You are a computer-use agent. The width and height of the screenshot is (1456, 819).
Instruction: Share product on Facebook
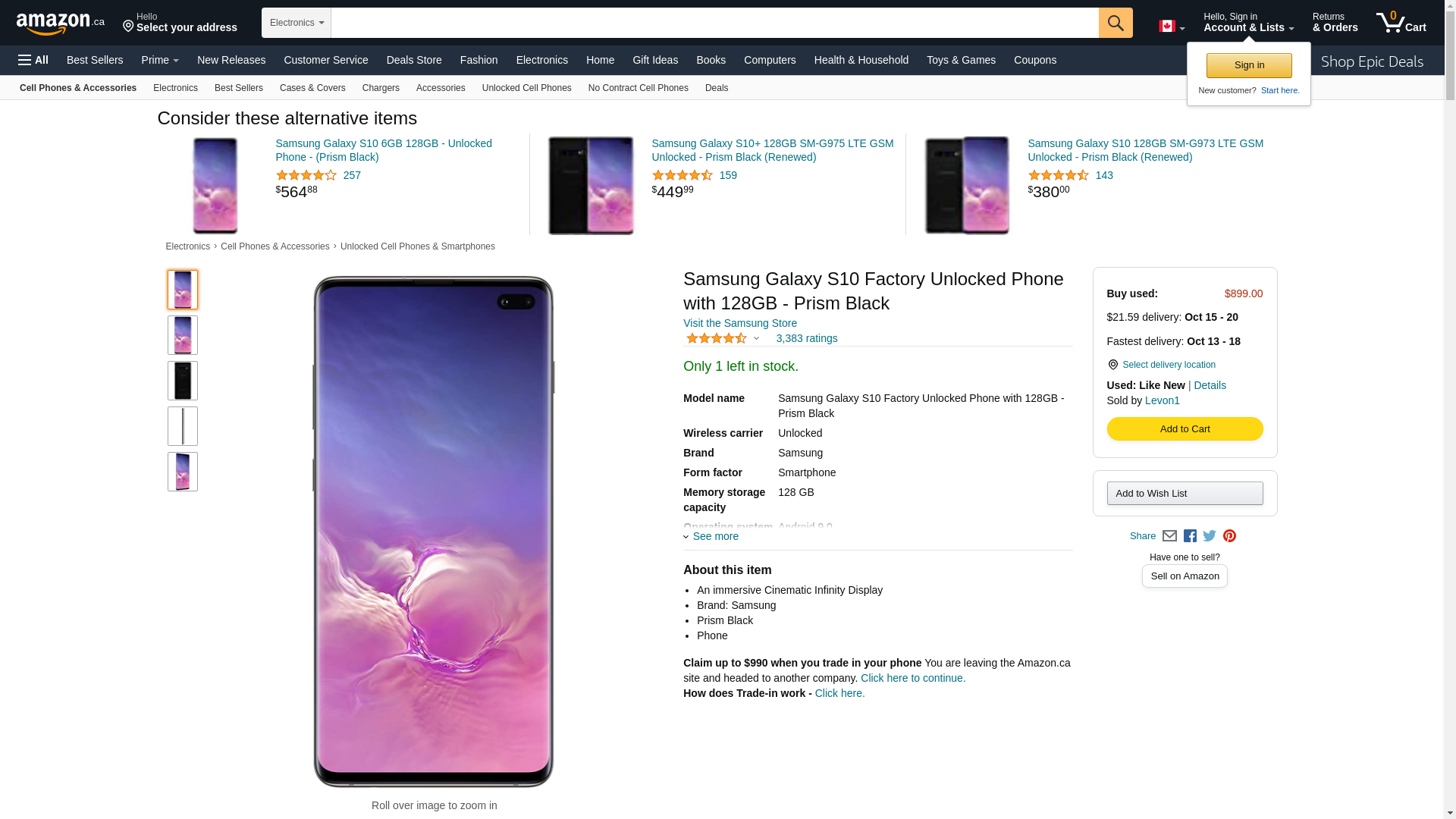pyautogui.click(x=1190, y=536)
